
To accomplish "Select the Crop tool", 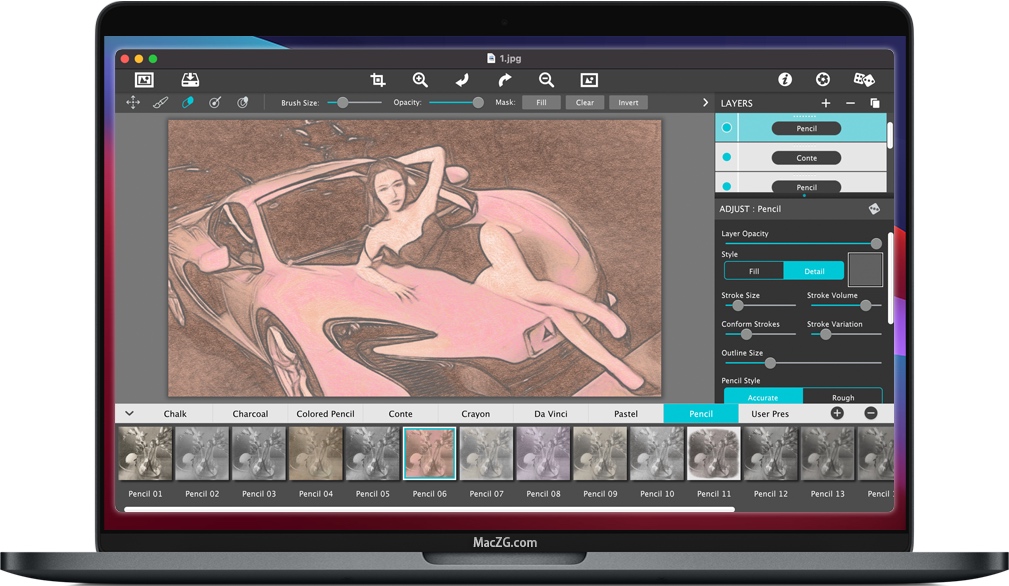I will [x=378, y=79].
